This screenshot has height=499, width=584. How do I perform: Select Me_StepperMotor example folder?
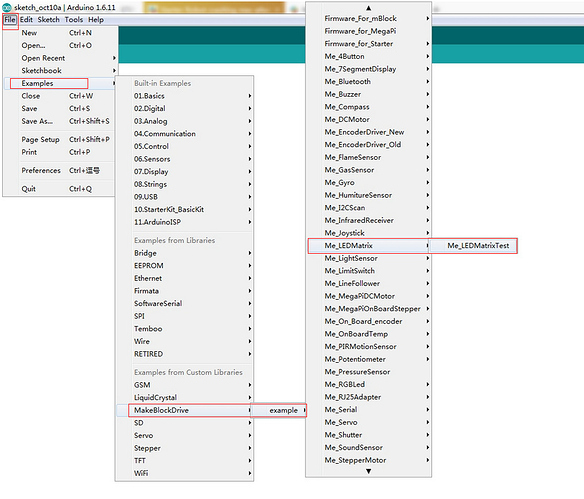pos(369,460)
